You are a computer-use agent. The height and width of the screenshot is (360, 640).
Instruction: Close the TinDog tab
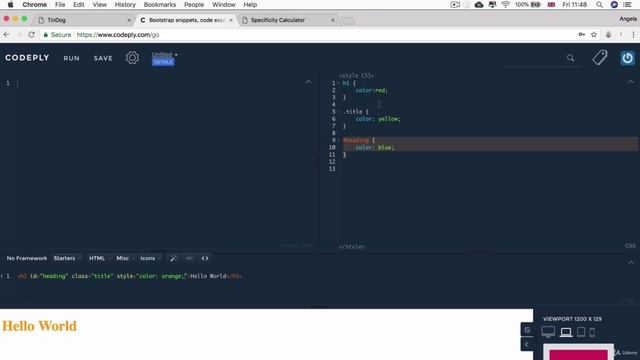pyautogui.click(x=129, y=20)
